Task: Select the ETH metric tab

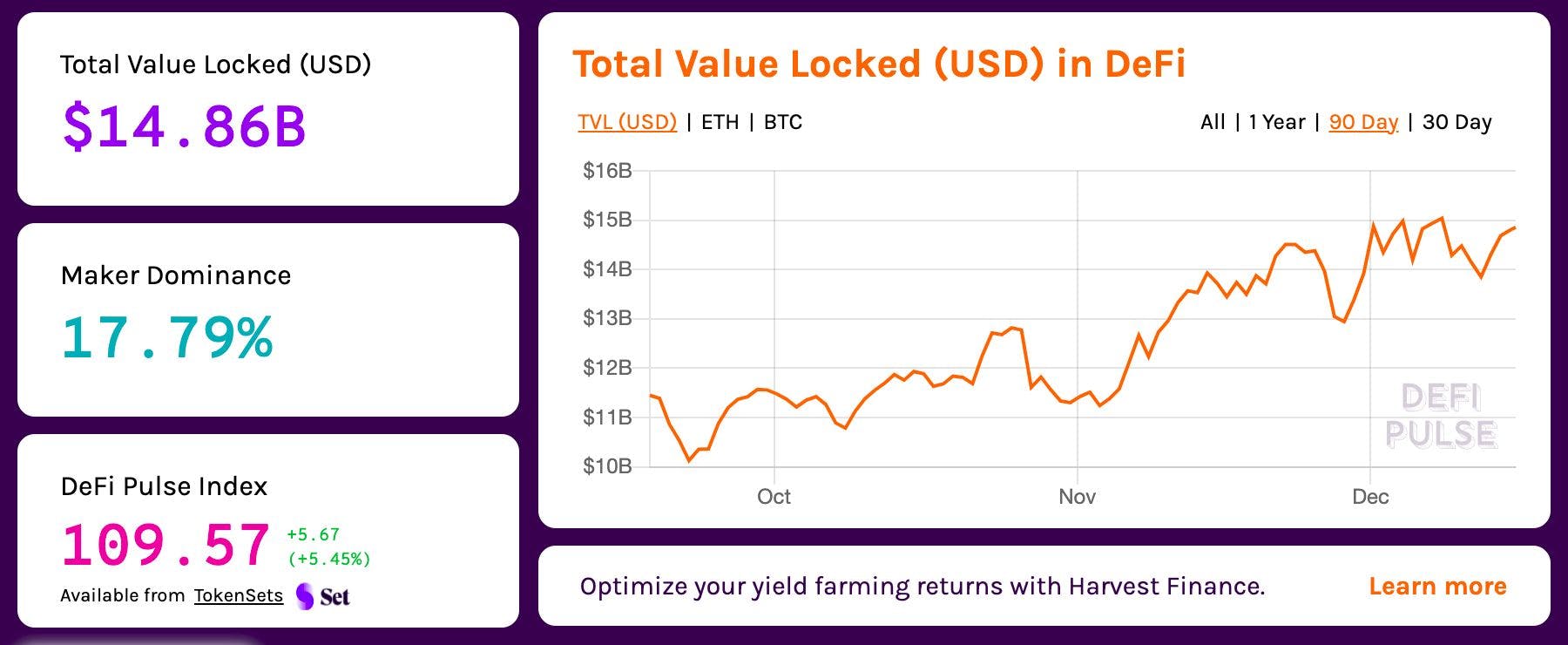Action: click(x=720, y=123)
